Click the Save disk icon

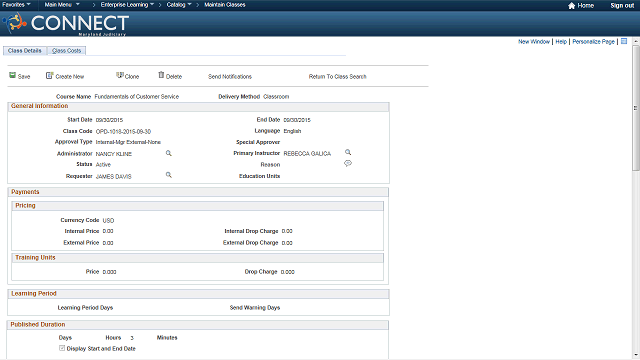click(x=13, y=76)
